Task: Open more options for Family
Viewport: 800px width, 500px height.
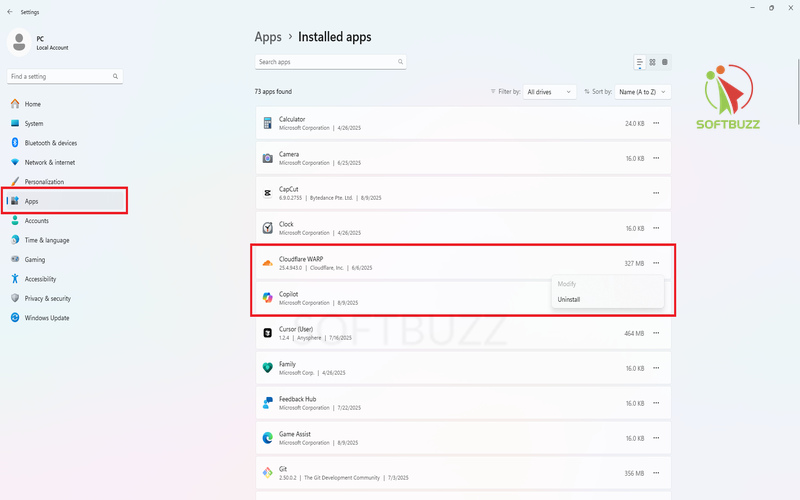Action: (656, 368)
